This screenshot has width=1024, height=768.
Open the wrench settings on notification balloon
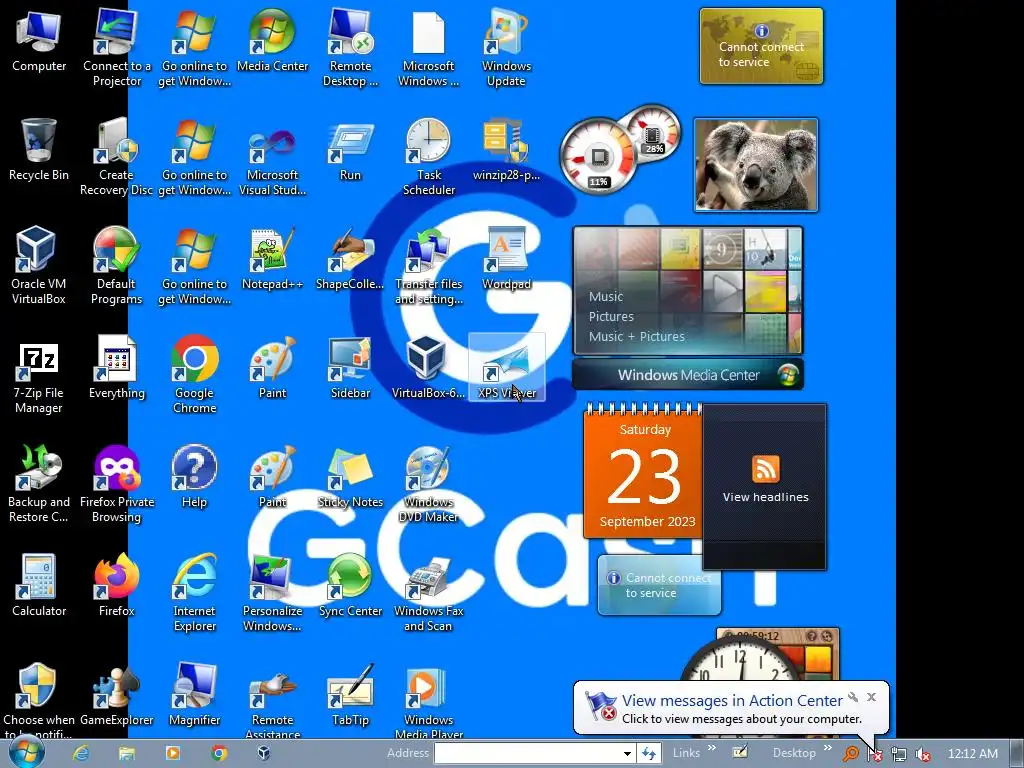click(x=853, y=697)
